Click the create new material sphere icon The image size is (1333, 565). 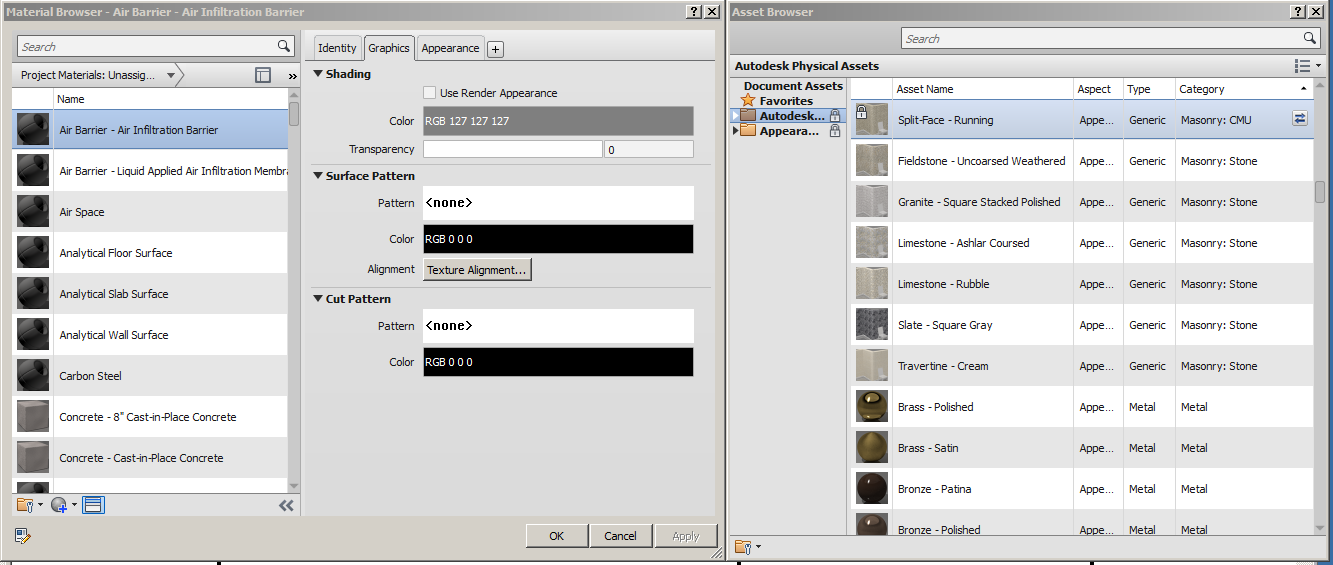tap(58, 505)
